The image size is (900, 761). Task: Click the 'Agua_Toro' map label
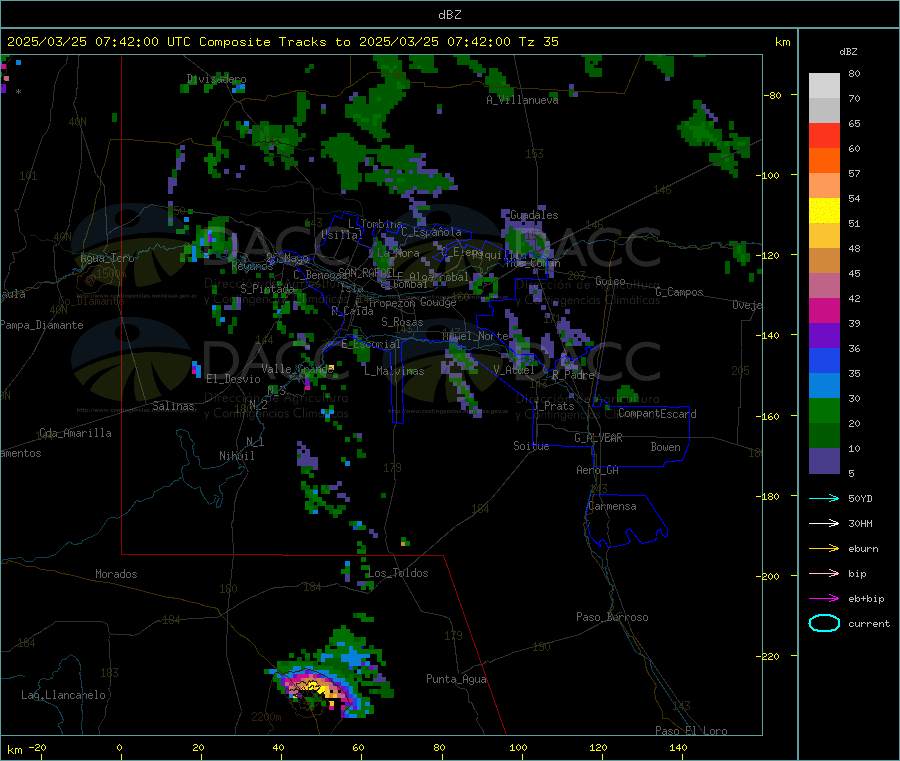(107, 258)
